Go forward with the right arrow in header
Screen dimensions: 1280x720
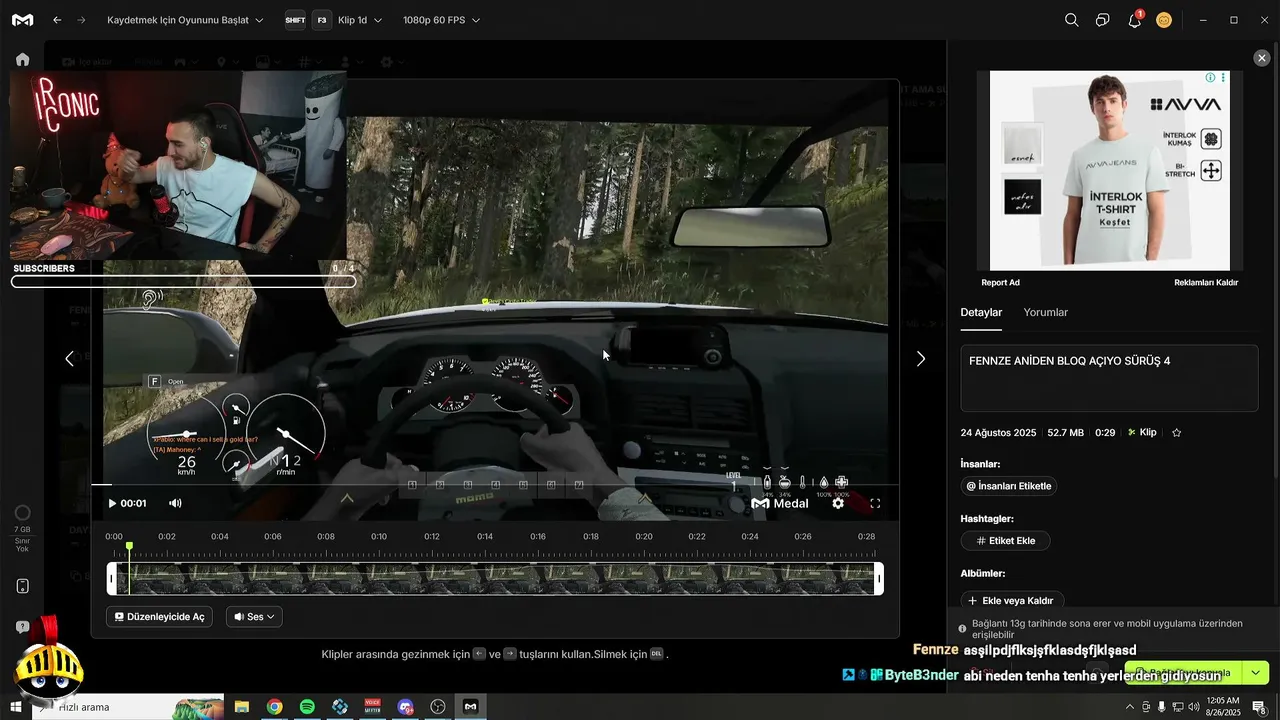tap(81, 20)
